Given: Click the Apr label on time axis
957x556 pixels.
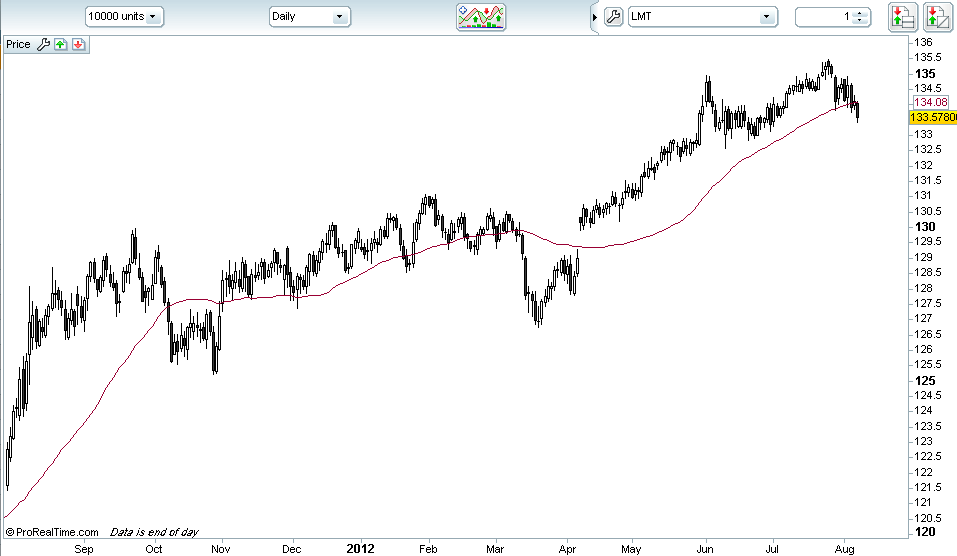Looking at the screenshot, I should [x=567, y=549].
